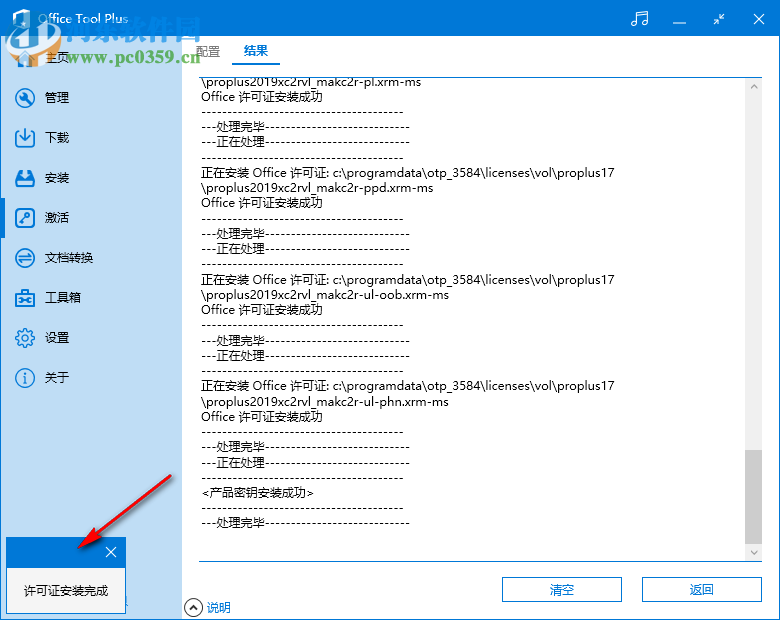Select 激活 label in the sidebar
The height and width of the screenshot is (620, 780).
pyautogui.click(x=57, y=218)
